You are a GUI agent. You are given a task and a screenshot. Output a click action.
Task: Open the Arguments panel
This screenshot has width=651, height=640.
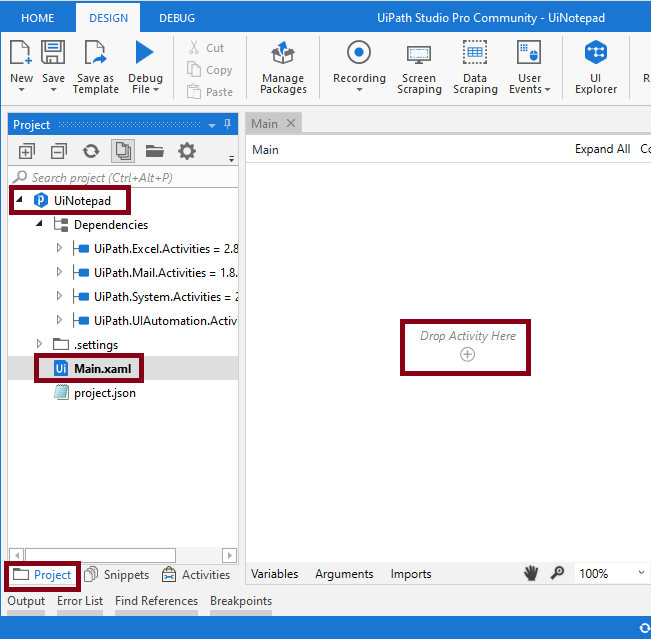(344, 574)
